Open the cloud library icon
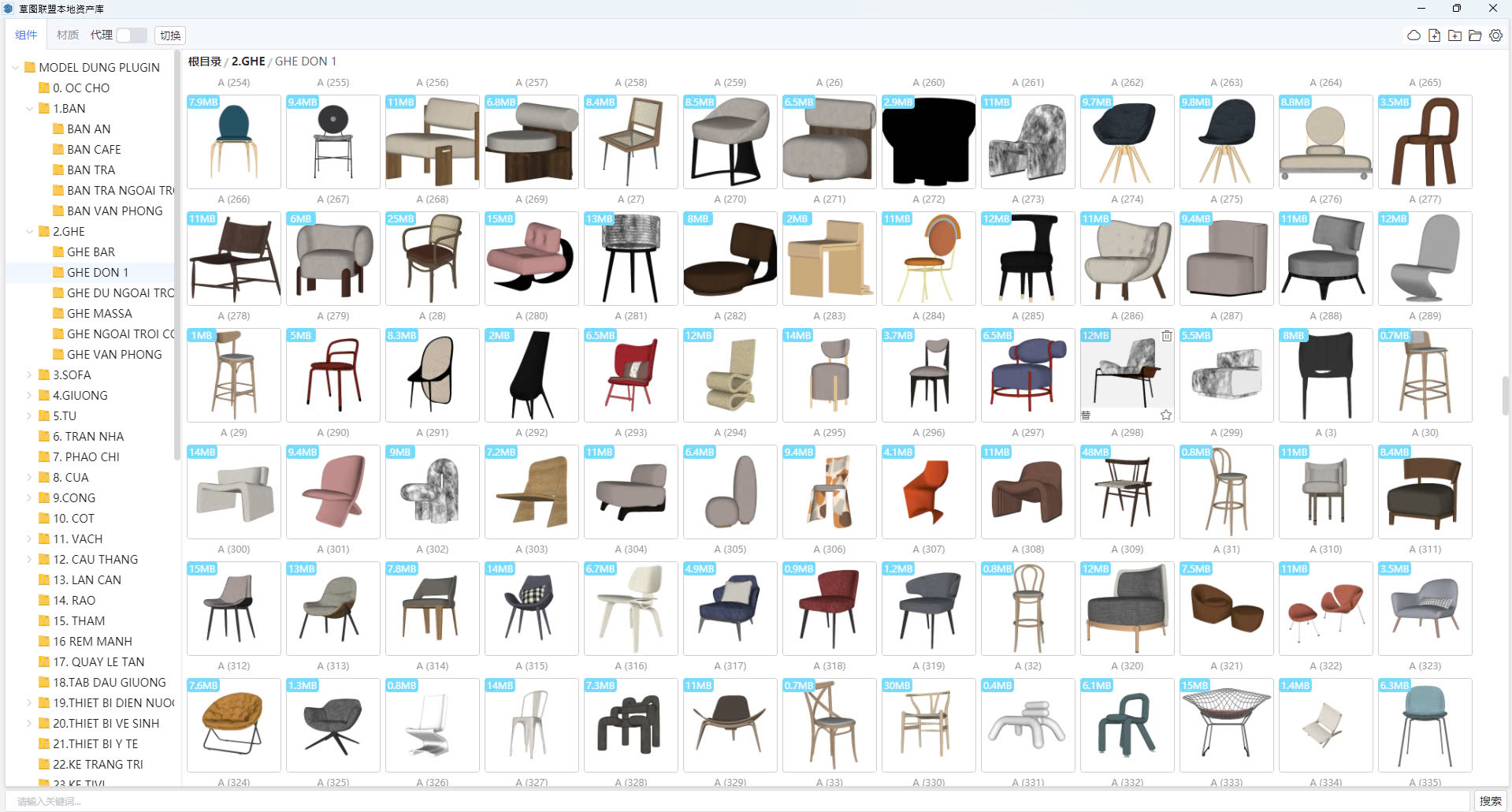This screenshot has height=812, width=1512. [x=1414, y=35]
